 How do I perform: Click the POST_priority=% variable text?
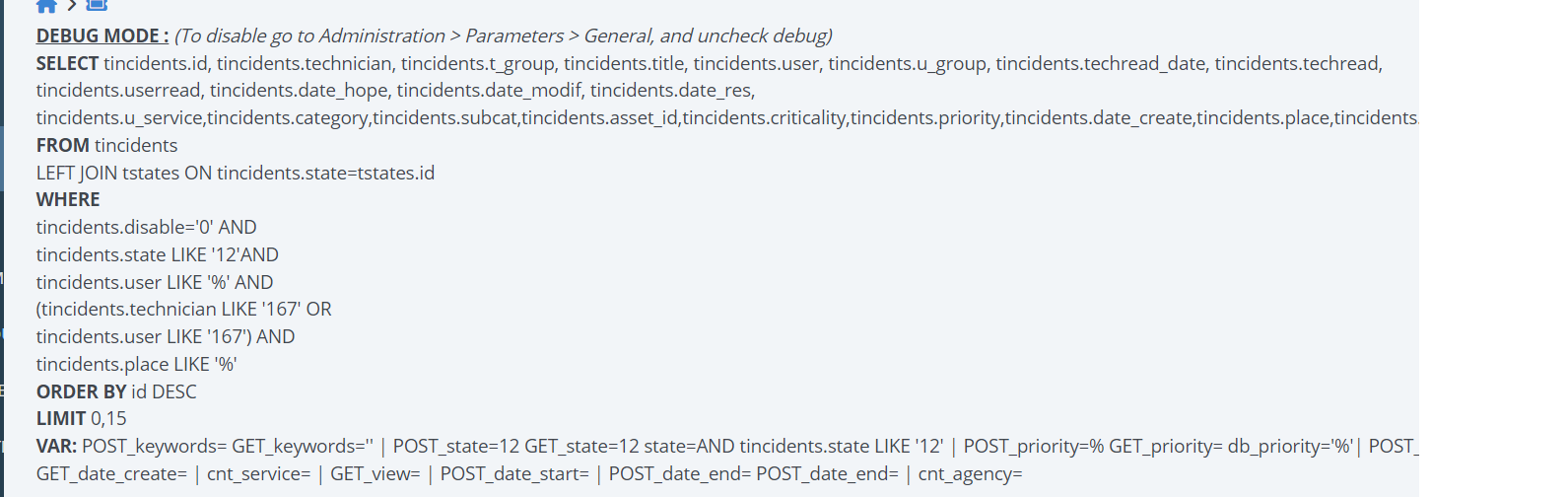[1034, 446]
